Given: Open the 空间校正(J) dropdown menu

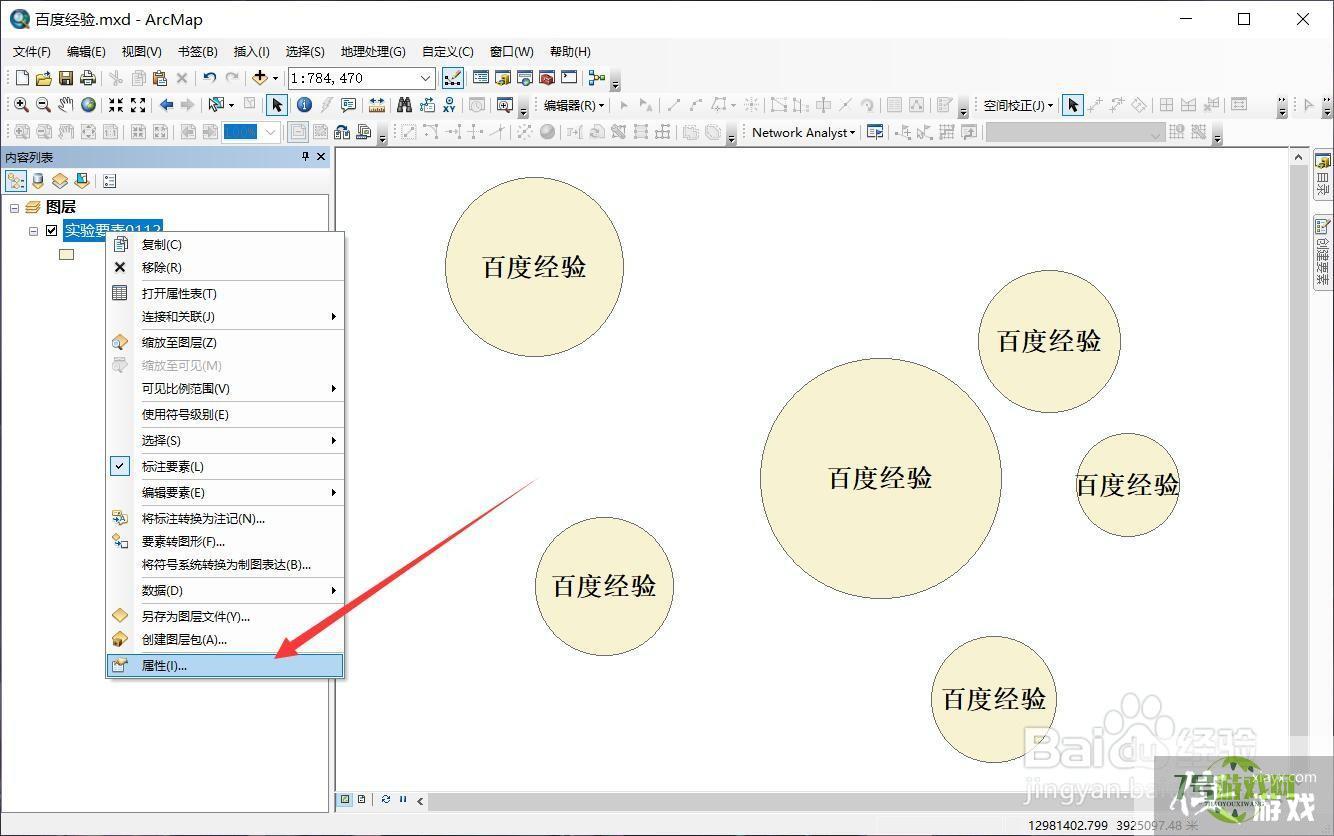Looking at the screenshot, I should tap(1018, 105).
